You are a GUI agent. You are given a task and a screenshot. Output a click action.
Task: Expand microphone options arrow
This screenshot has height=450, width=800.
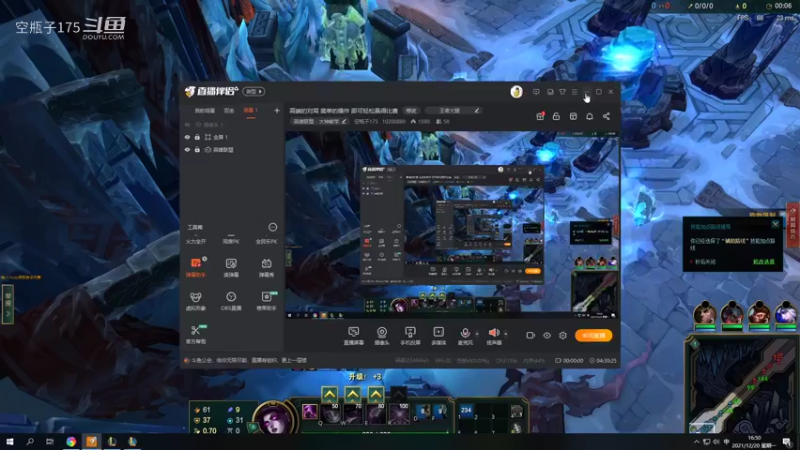477,334
